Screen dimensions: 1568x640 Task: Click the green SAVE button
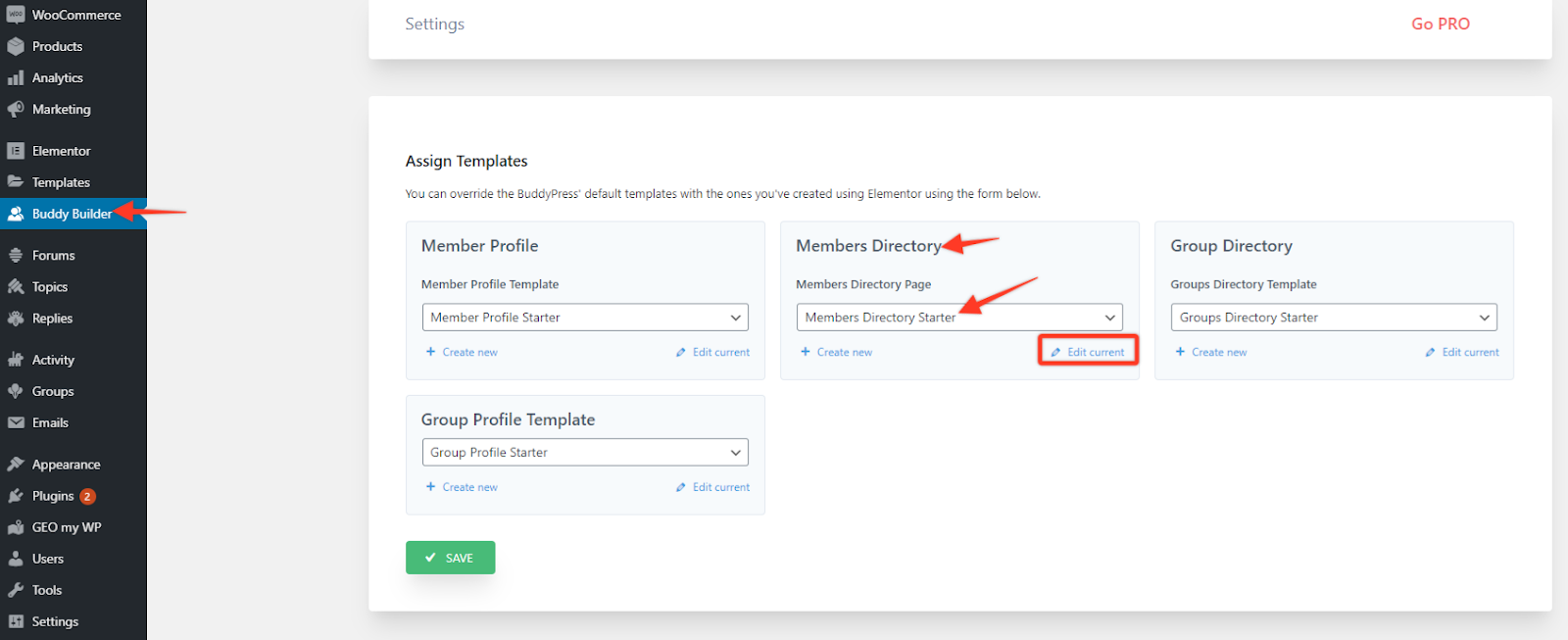coord(451,558)
